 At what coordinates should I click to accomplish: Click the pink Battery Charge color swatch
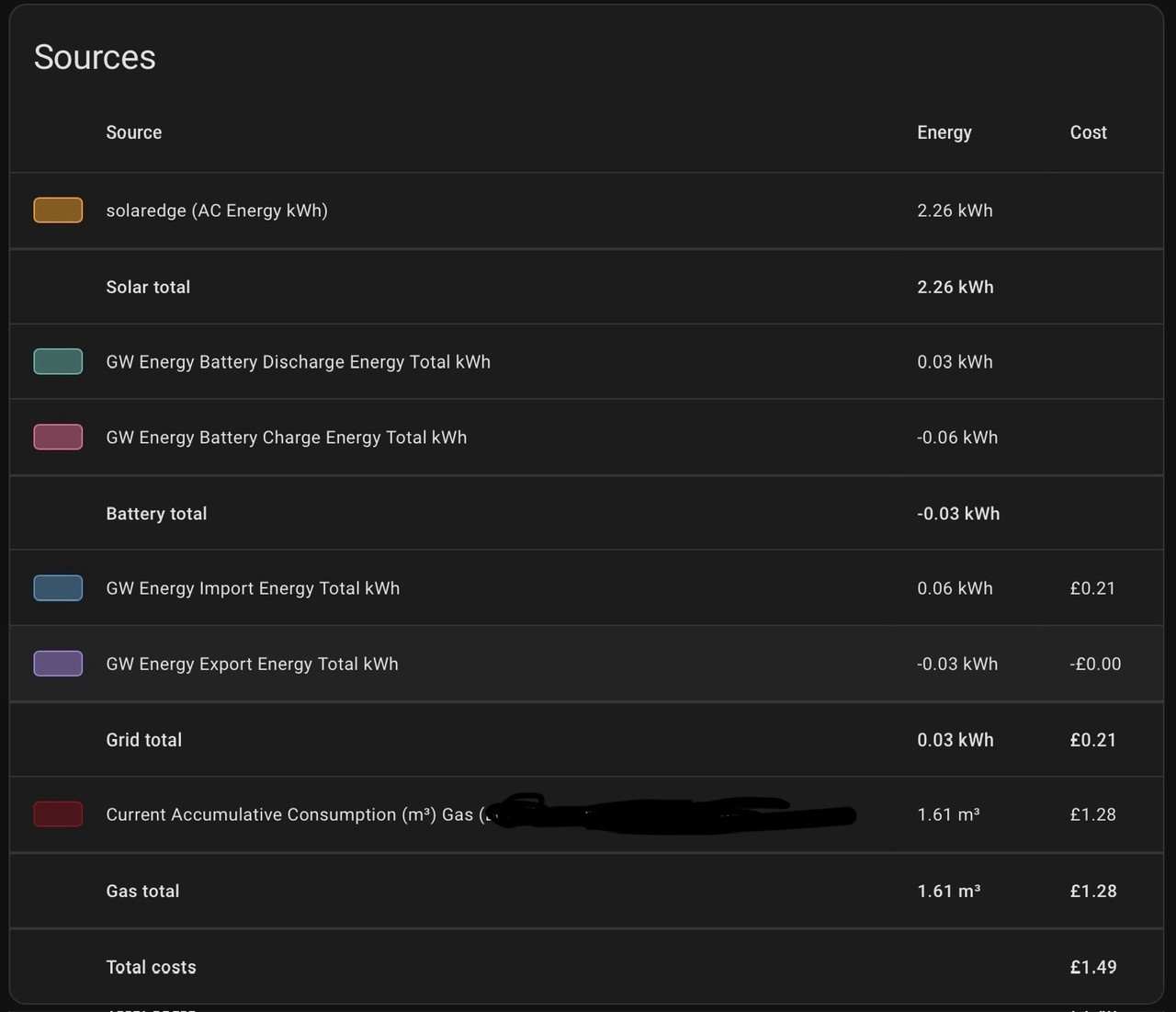(x=58, y=437)
